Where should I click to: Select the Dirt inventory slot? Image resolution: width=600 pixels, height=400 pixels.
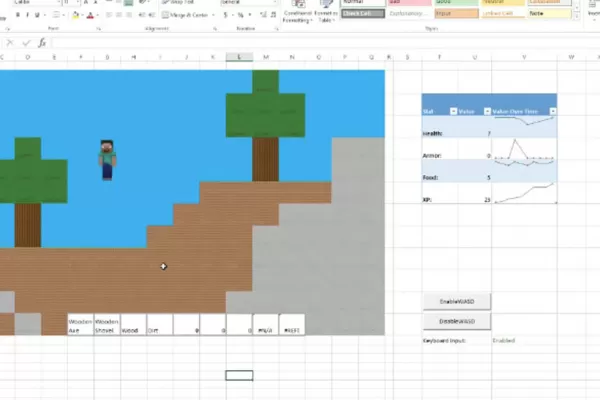pos(160,325)
